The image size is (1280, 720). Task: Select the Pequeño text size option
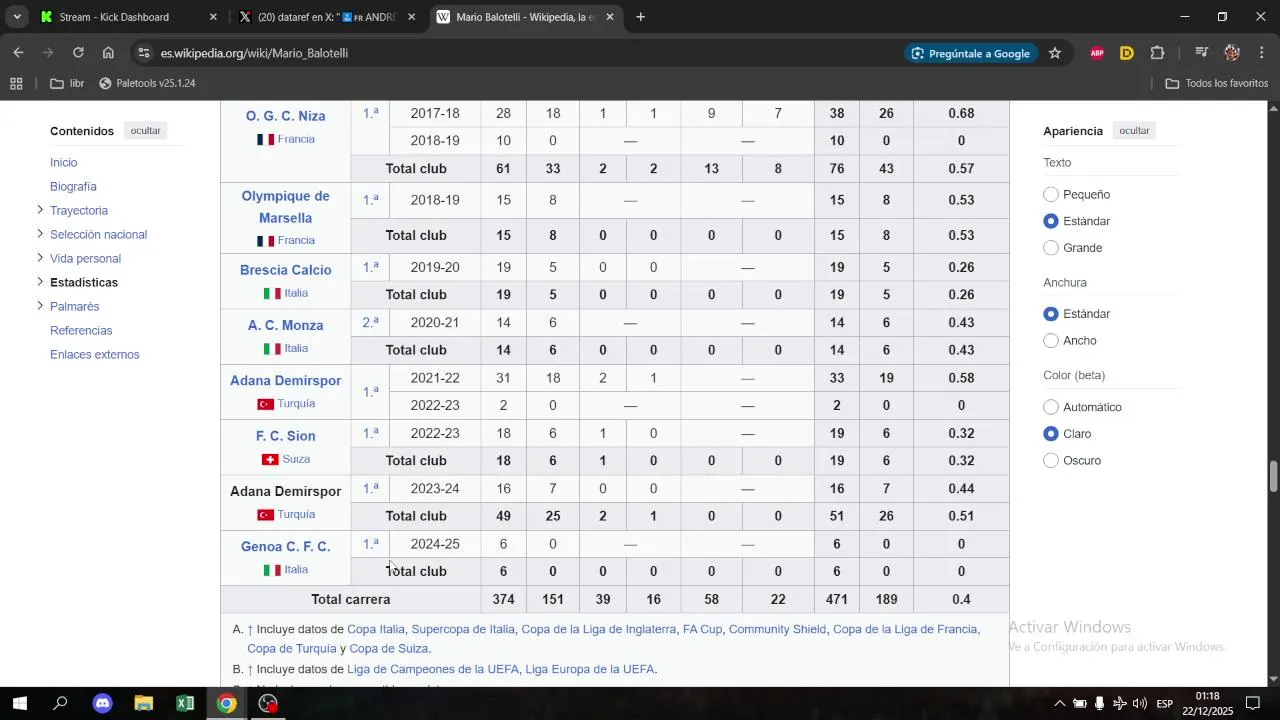click(1051, 195)
